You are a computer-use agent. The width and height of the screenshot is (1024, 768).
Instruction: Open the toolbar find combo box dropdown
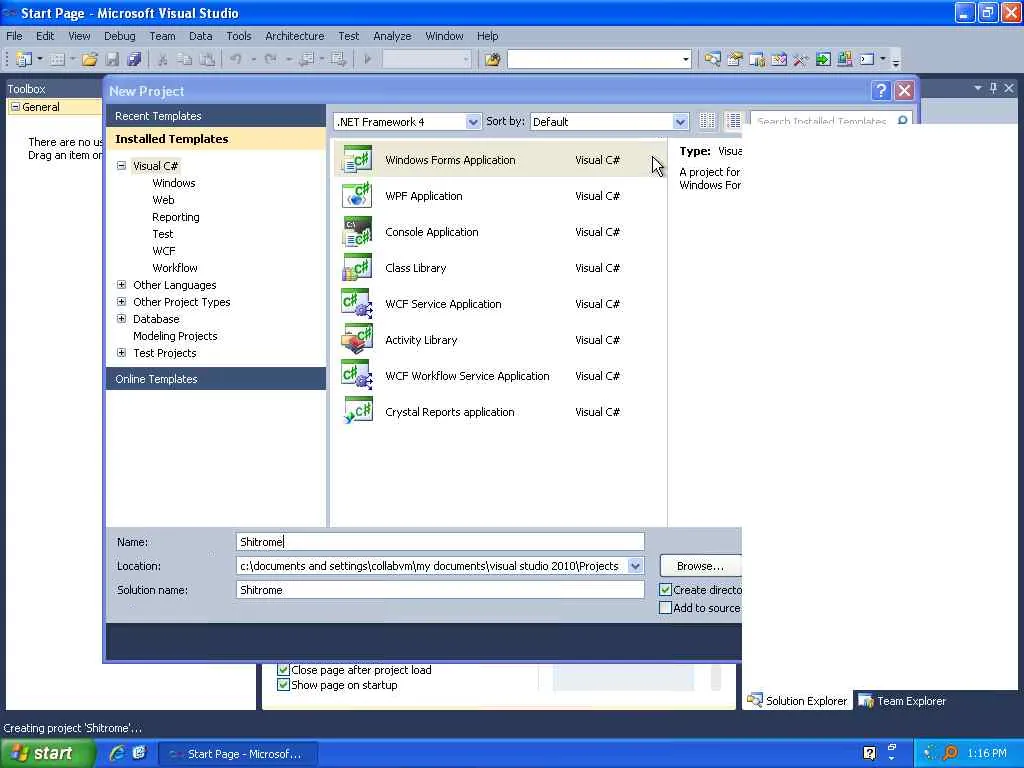pos(685,59)
